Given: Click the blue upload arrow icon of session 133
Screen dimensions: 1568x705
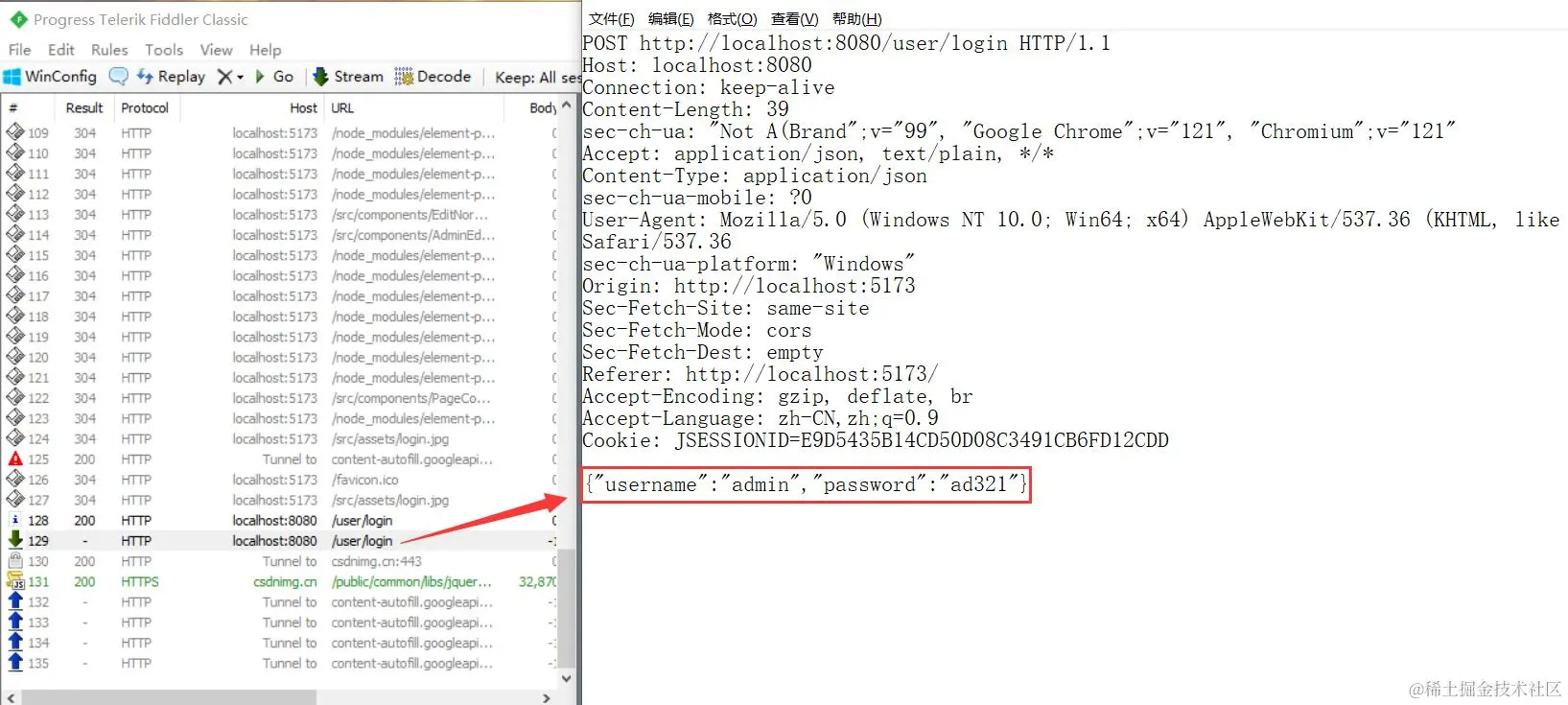Looking at the screenshot, I should click(15, 622).
